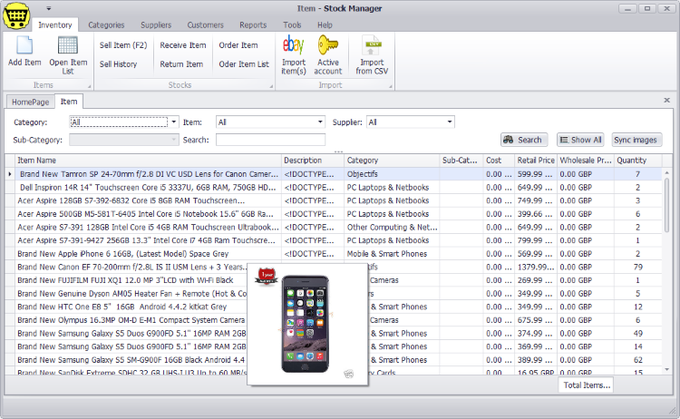Image resolution: width=680 pixels, height=419 pixels.
Task: Open the Item filter dropdown
Action: 320,122
